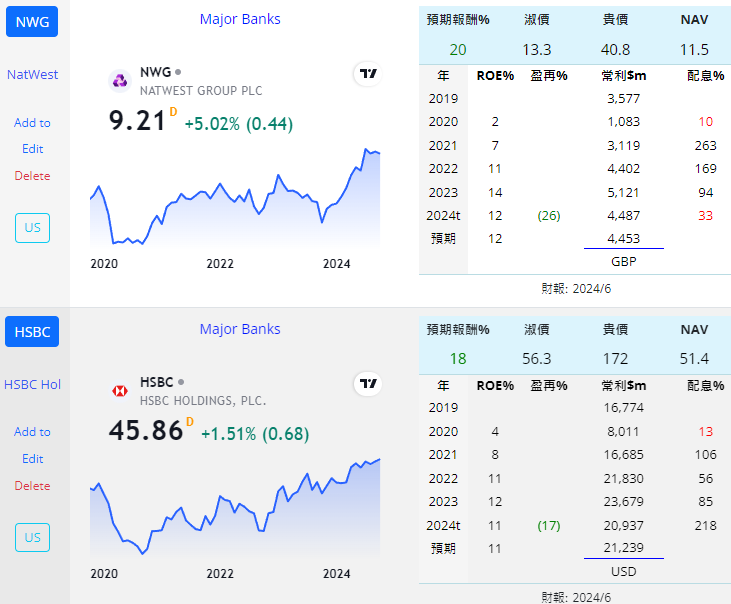Delete the NWG entry
Image resolution: width=731 pixels, height=604 pixels.
tap(32, 176)
